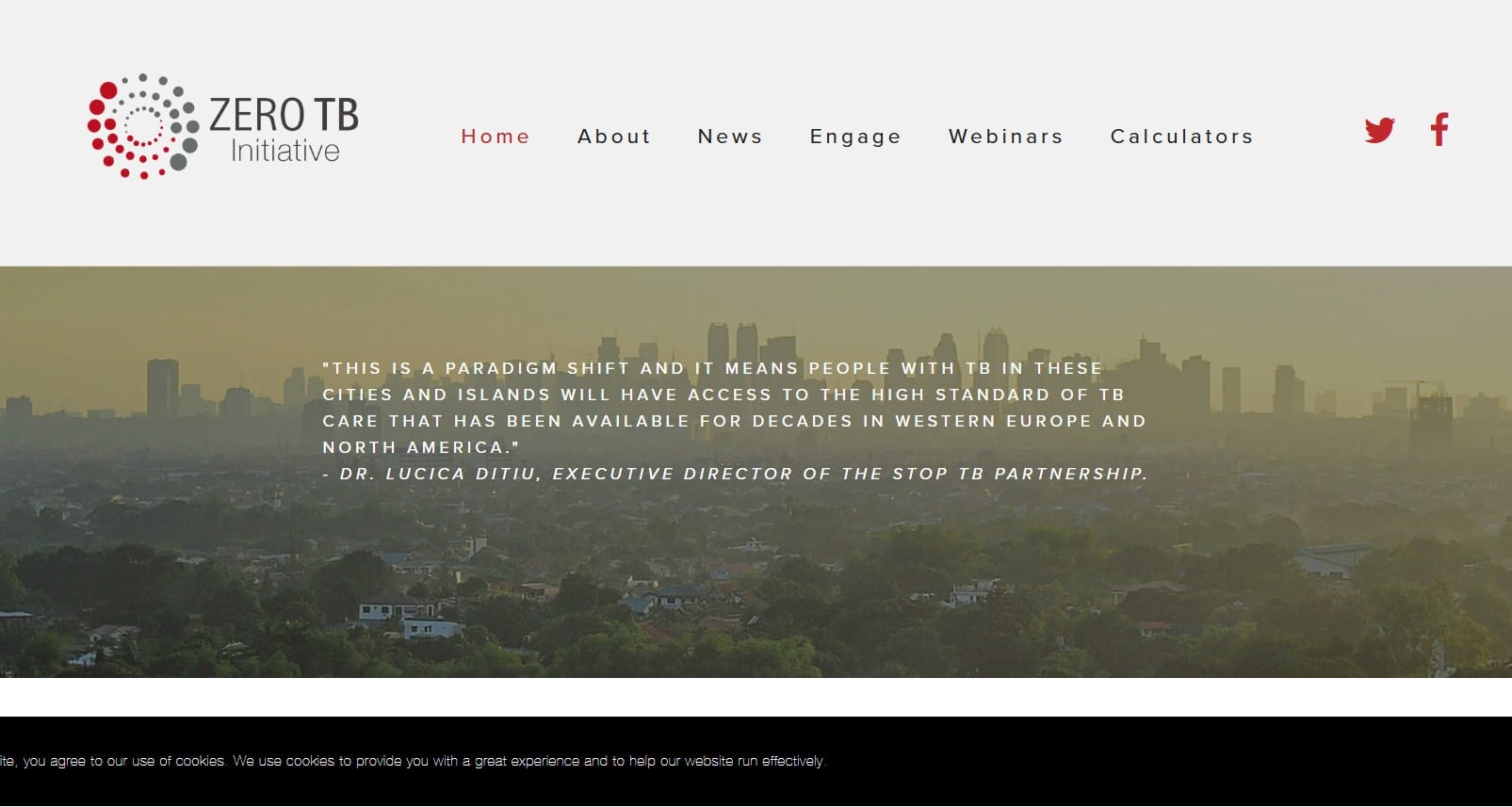Open the Webinars menu item
Screen dimensions: 1512x807
1006,137
